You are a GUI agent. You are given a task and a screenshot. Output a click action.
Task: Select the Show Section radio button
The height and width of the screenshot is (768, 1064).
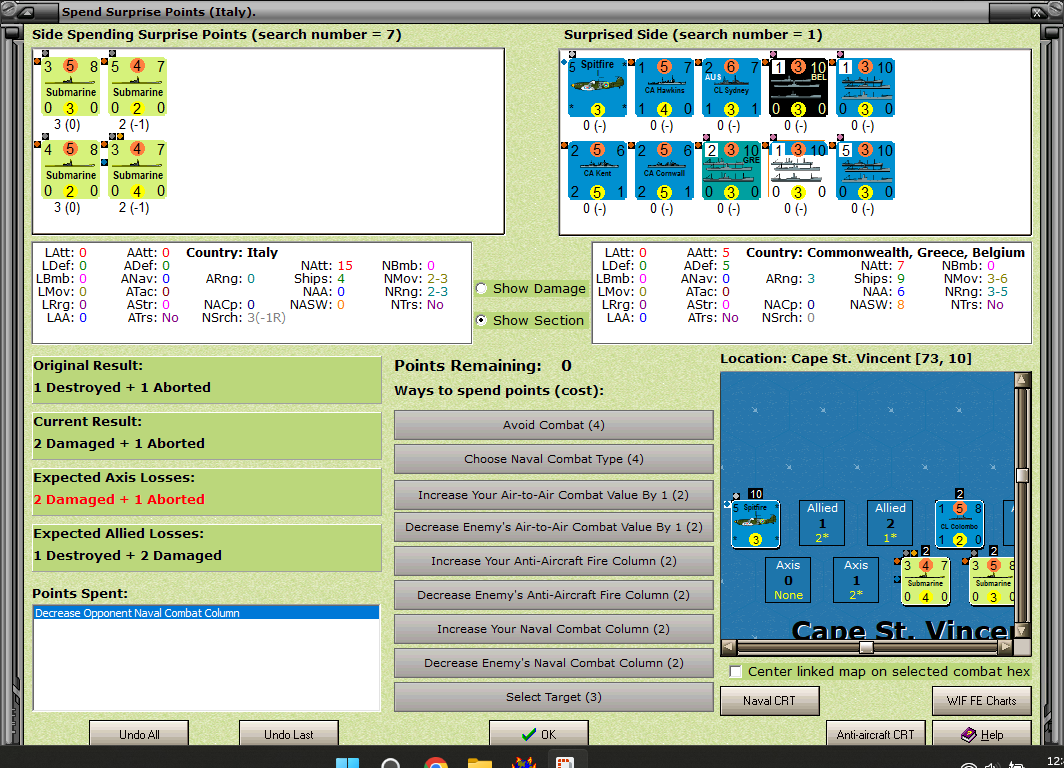[481, 320]
